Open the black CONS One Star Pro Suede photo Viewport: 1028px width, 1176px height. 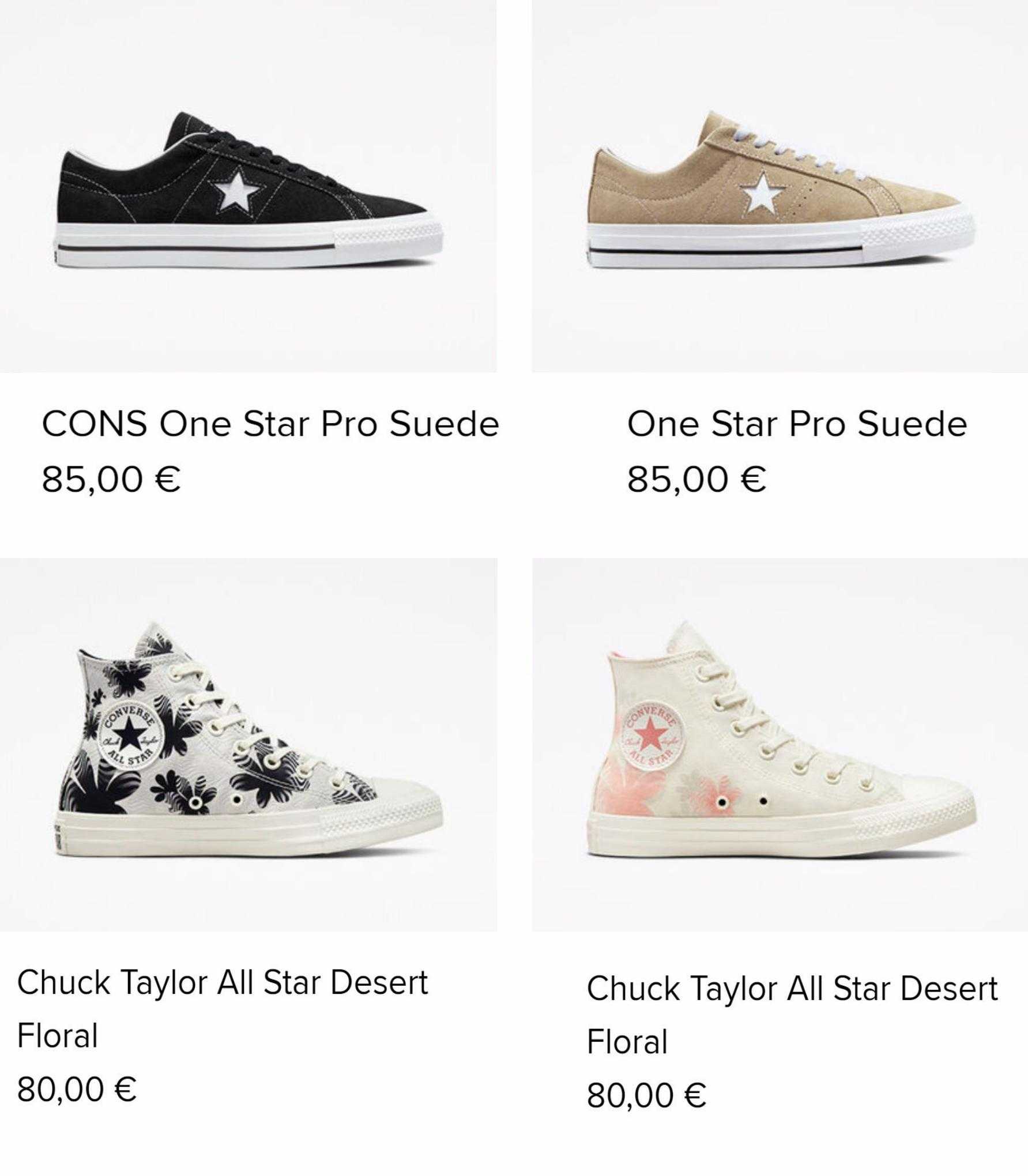[248, 186]
